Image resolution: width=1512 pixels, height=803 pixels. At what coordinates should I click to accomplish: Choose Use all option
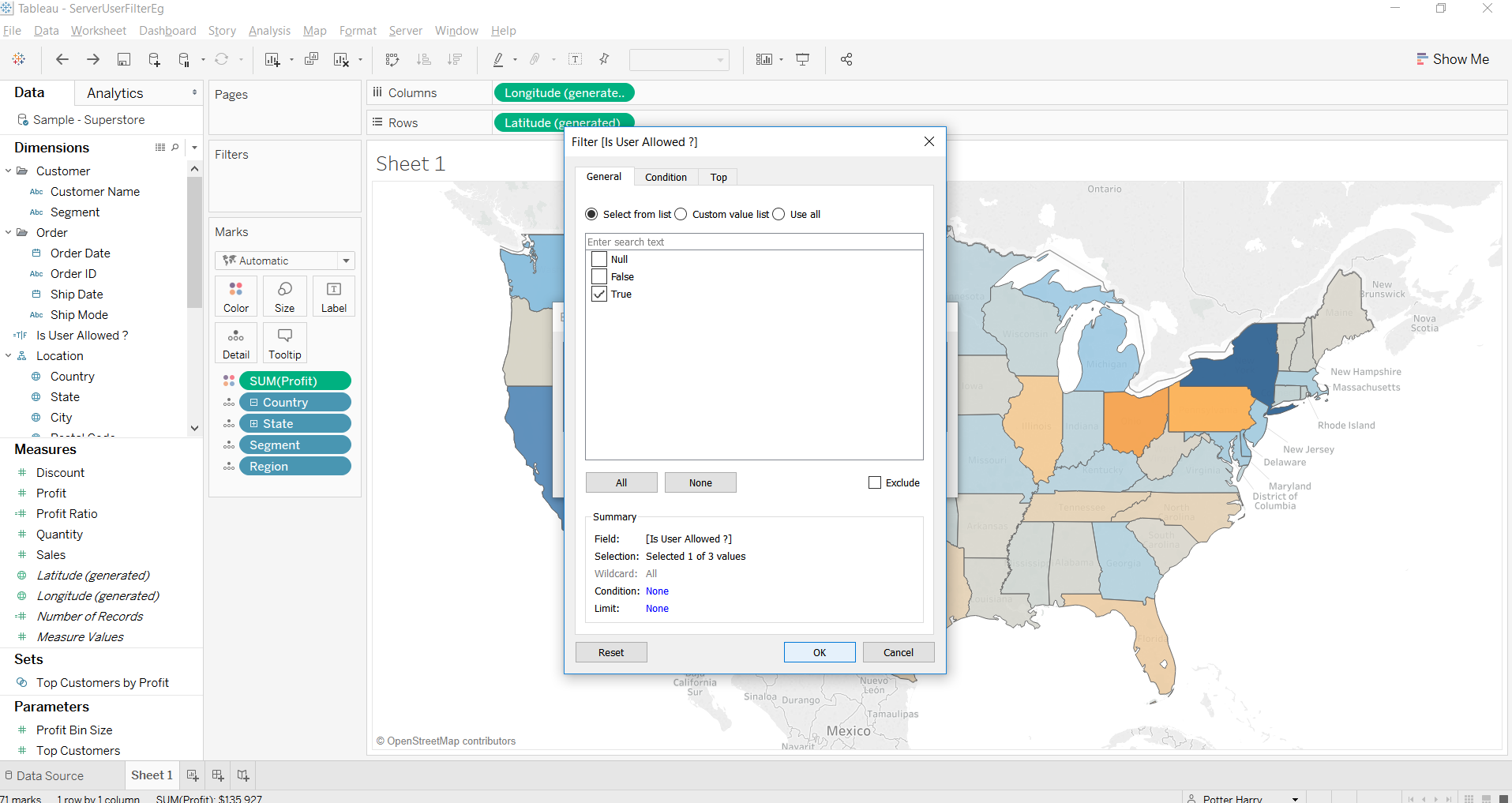(779, 214)
